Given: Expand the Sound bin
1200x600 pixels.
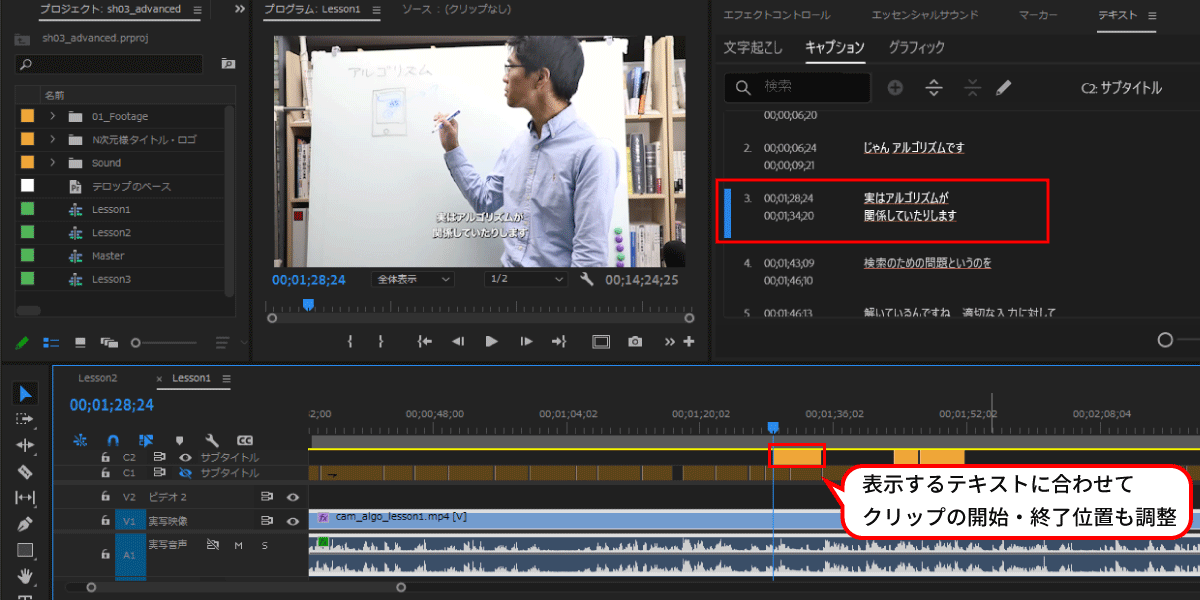Looking at the screenshot, I should pyautogui.click(x=51, y=163).
